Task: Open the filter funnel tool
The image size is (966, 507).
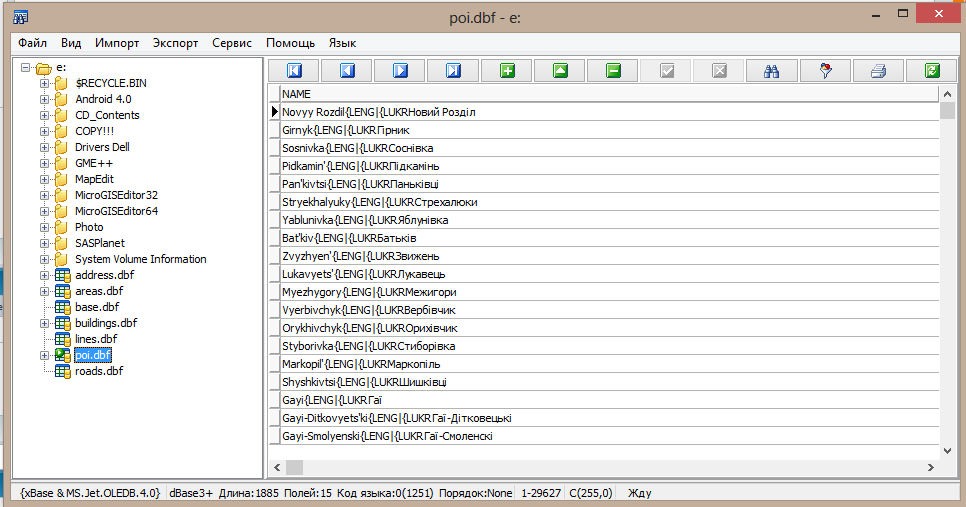Action: [x=825, y=70]
